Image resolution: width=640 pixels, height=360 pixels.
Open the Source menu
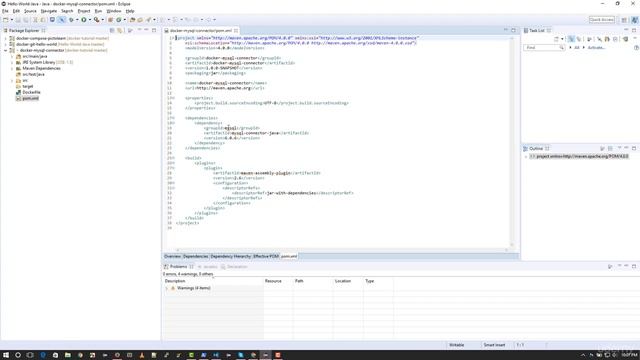tap(30, 11)
